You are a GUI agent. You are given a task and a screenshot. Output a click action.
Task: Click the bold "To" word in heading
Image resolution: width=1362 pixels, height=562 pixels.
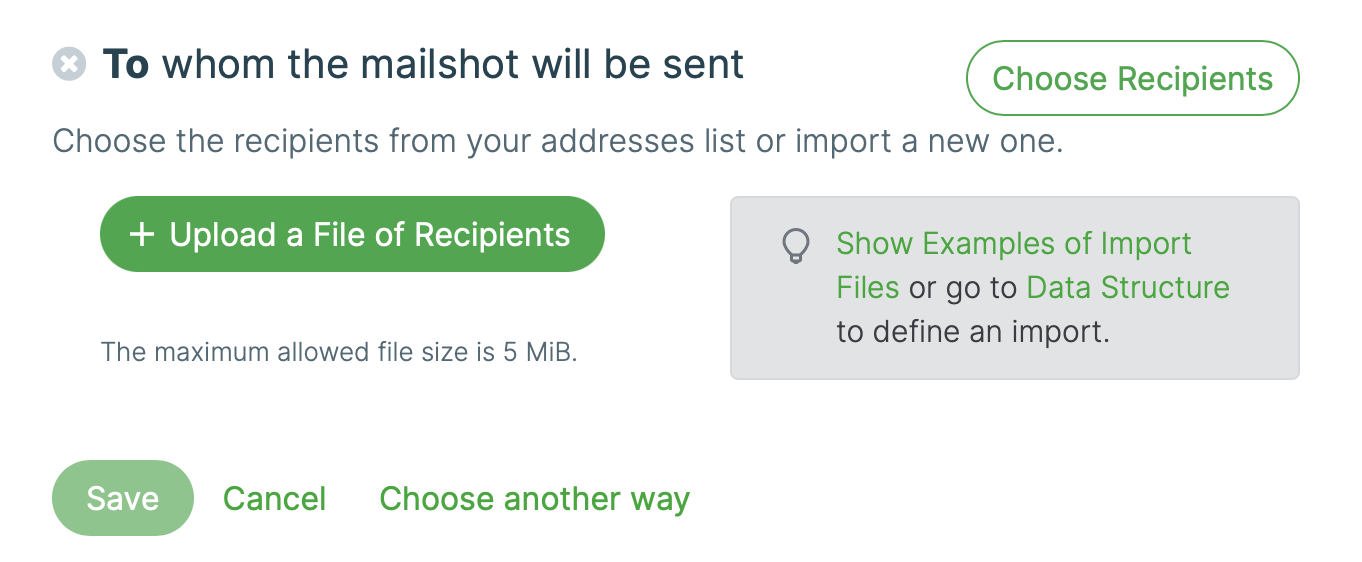(126, 65)
